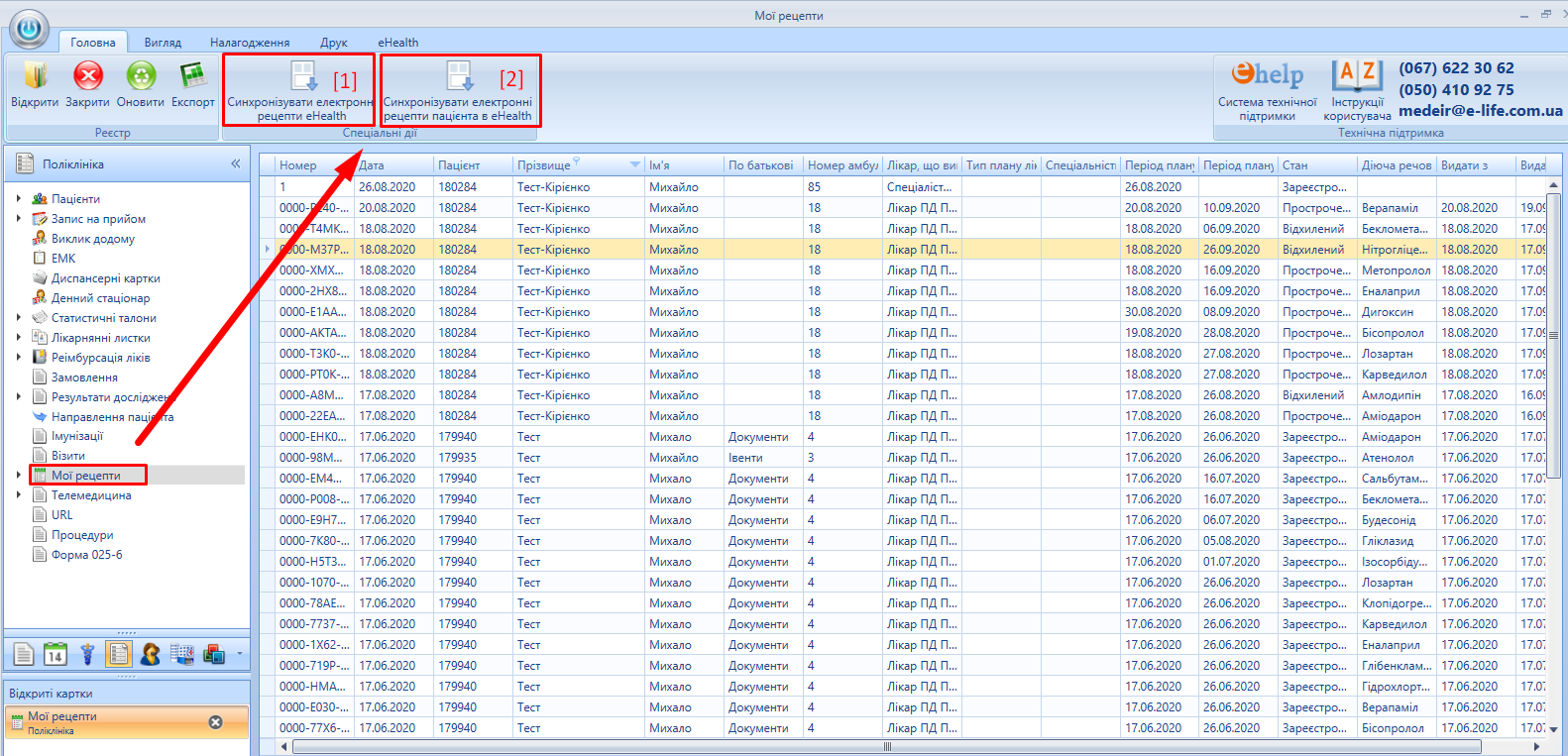Image resolution: width=1568 pixels, height=756 pixels.
Task: Open the Налагодження ribbon tab
Action: (x=250, y=43)
